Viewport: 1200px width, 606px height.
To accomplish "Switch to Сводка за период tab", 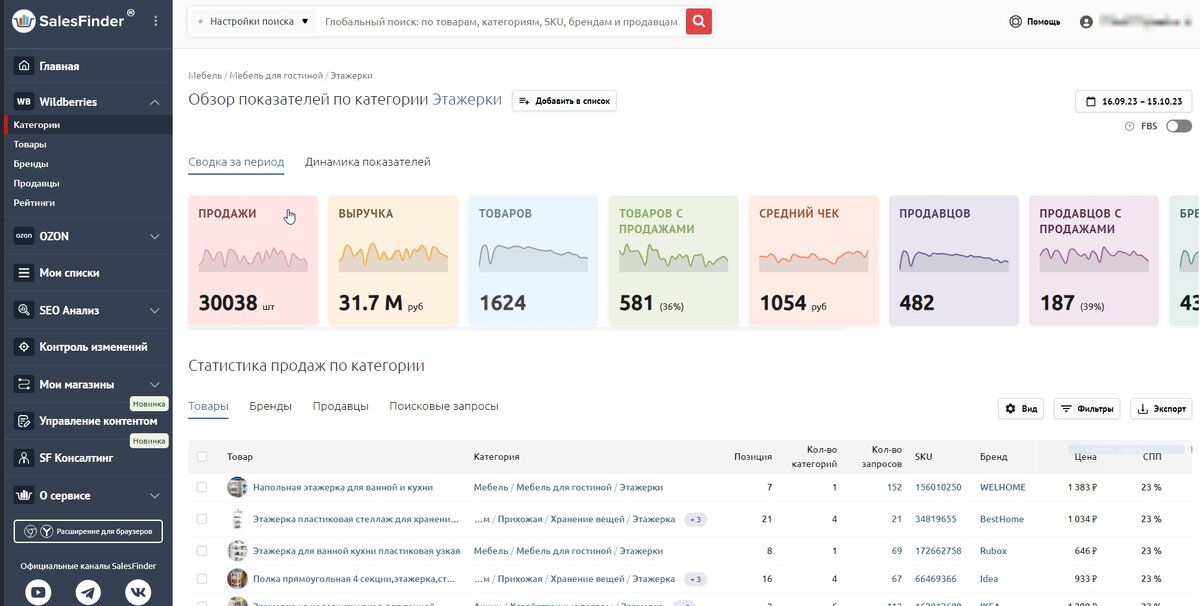I will click(236, 162).
